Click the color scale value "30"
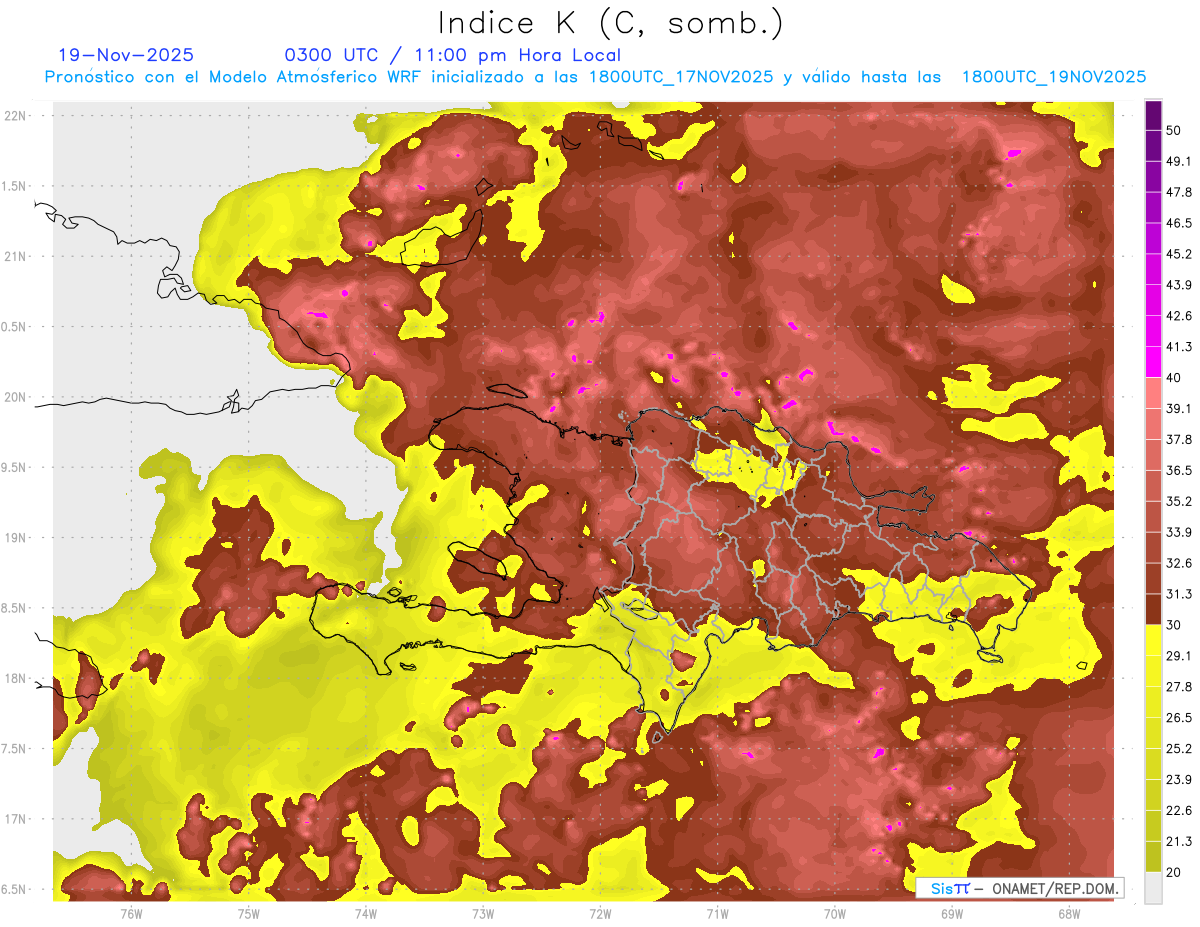This screenshot has width=1200, height=927. (1174, 625)
